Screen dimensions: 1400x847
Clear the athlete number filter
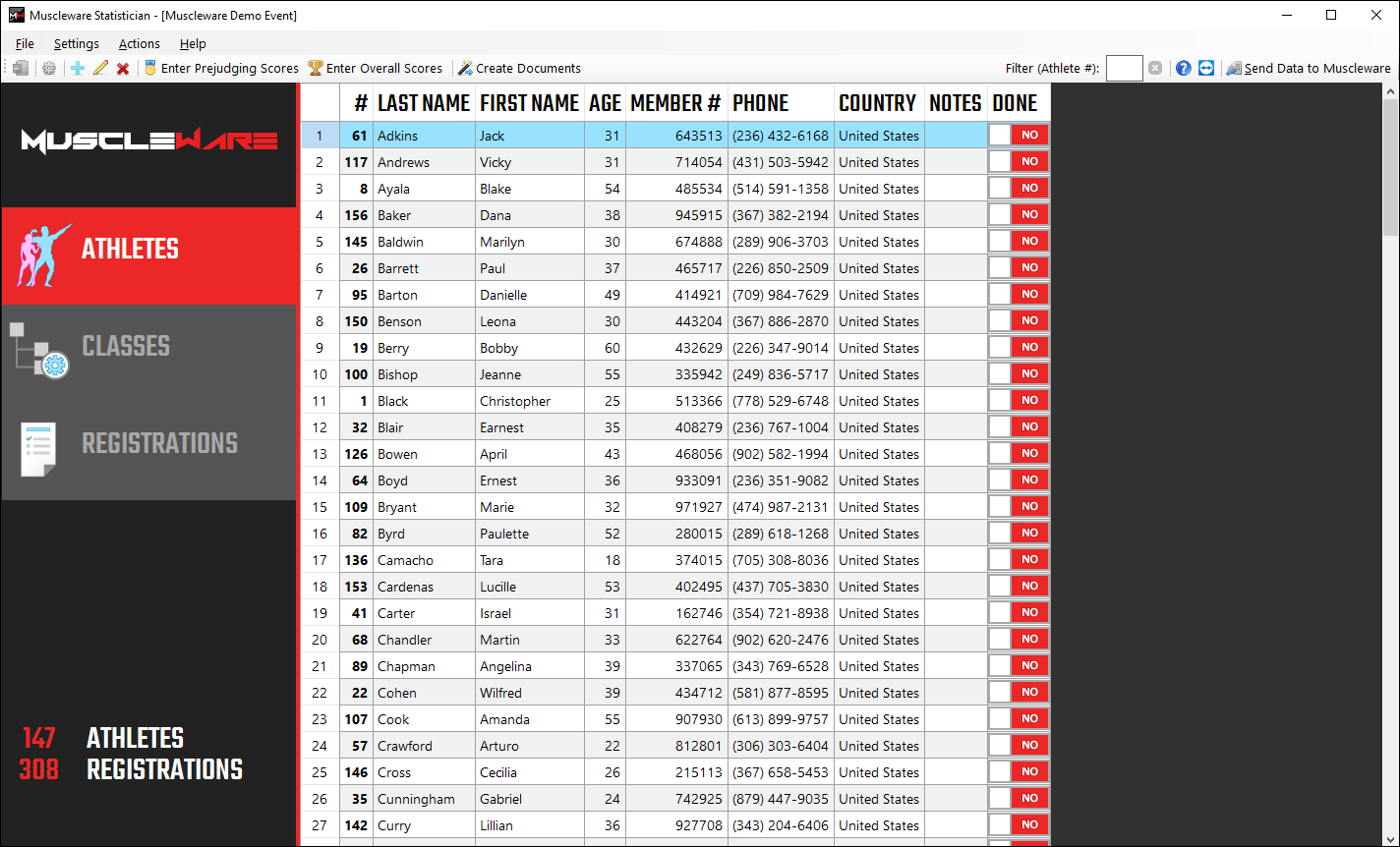tap(1155, 69)
